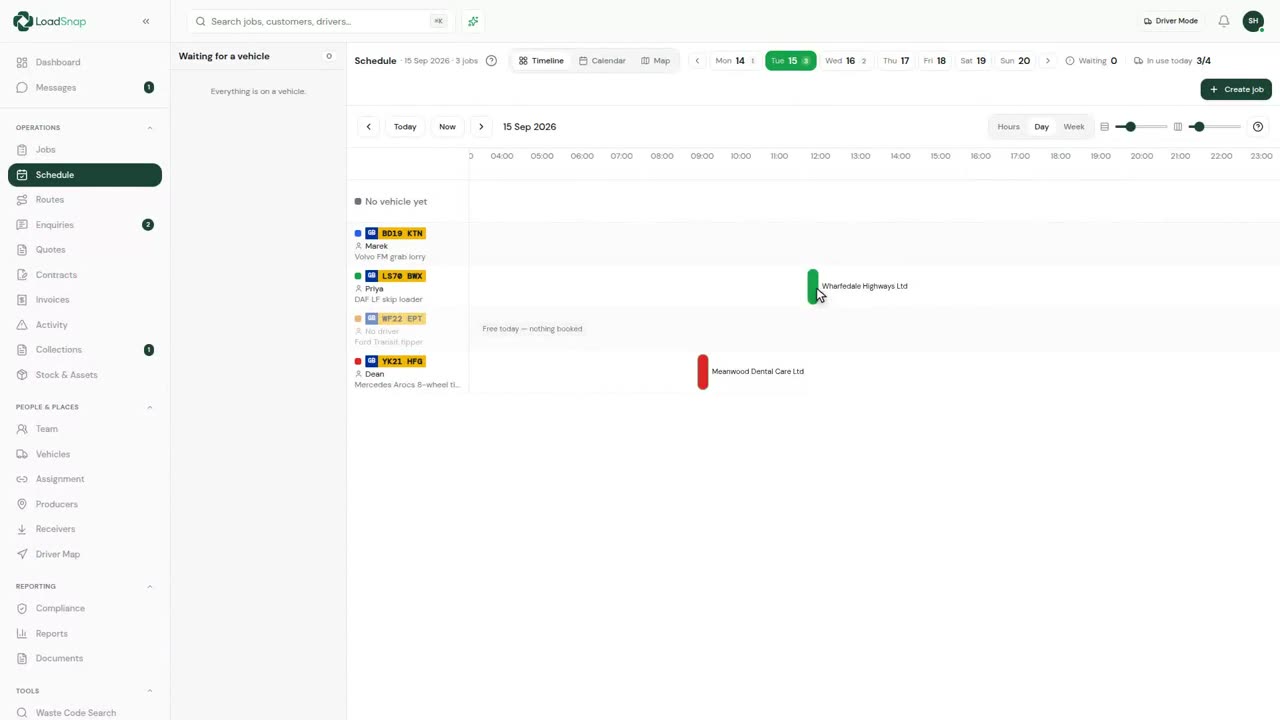Open Wharfedale Highways Ltd job block
The image size is (1280, 720).
click(813, 287)
